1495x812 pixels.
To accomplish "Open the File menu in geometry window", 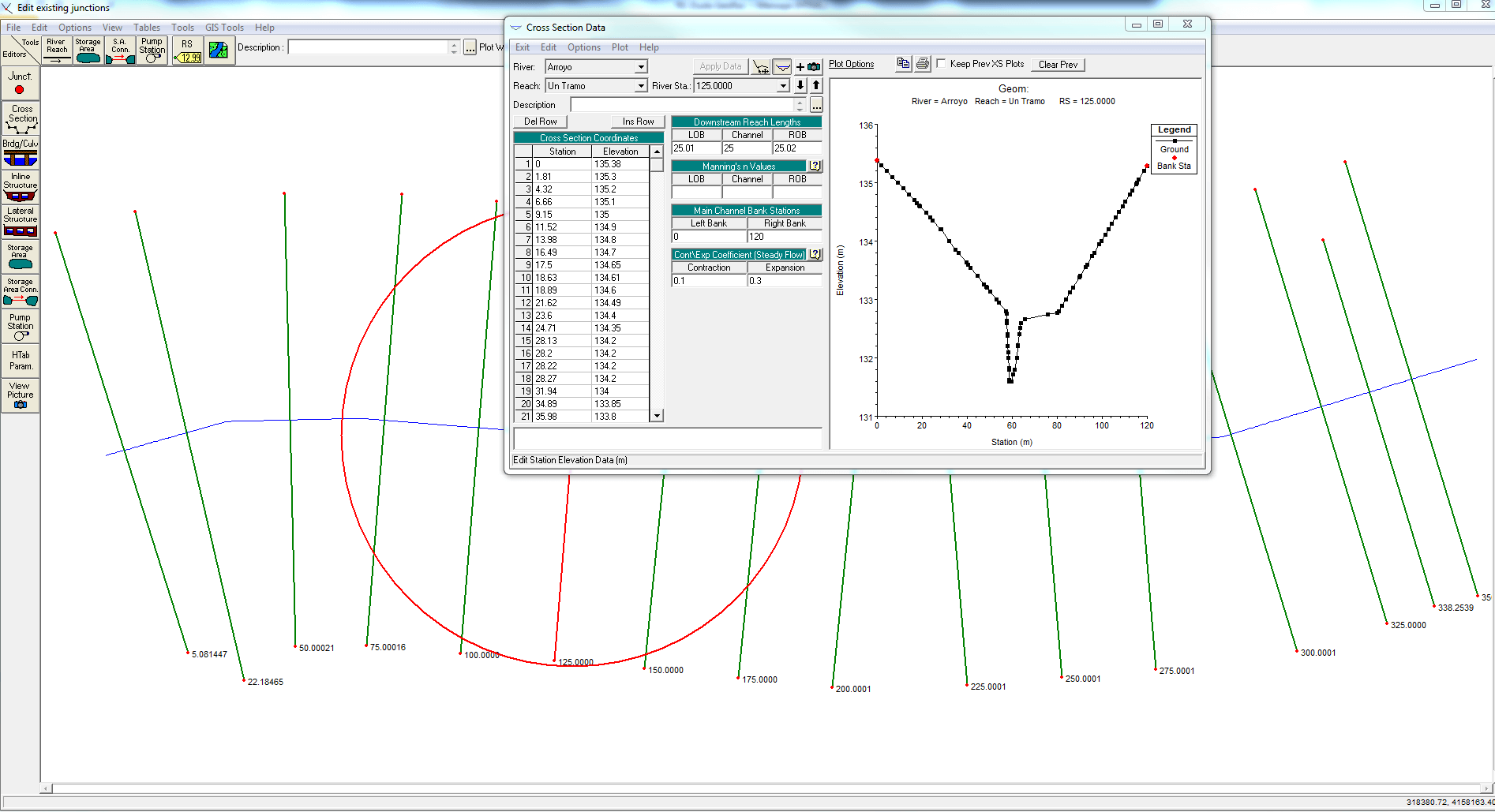I will (13, 28).
